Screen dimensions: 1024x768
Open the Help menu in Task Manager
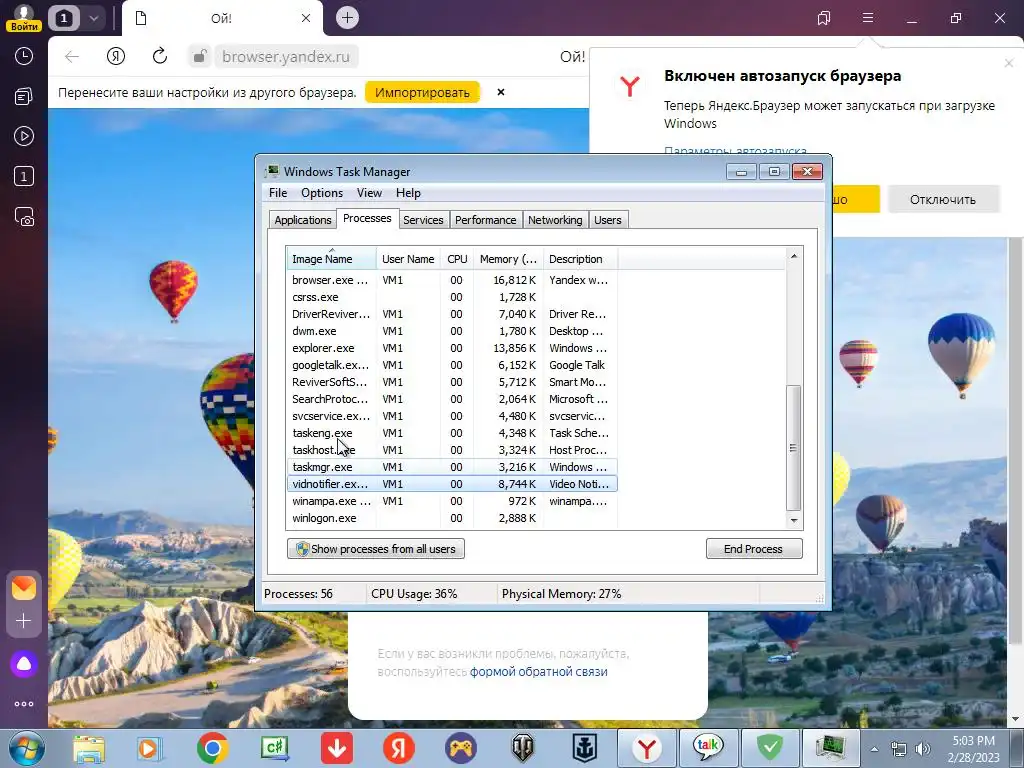pyautogui.click(x=408, y=193)
